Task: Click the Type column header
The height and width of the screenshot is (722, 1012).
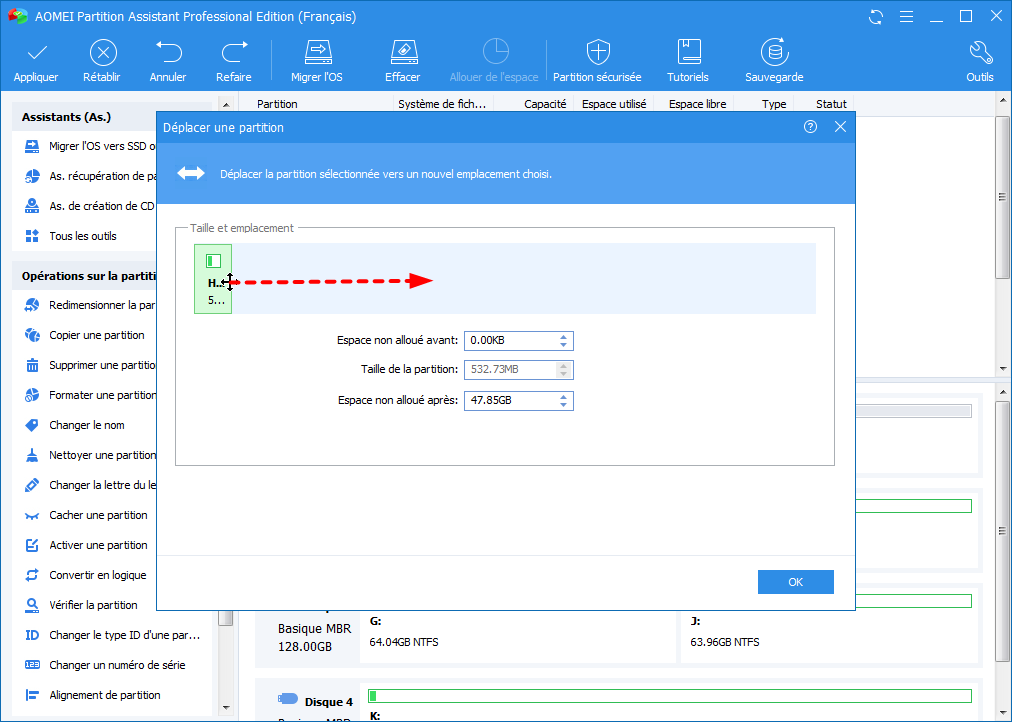Action: click(774, 104)
